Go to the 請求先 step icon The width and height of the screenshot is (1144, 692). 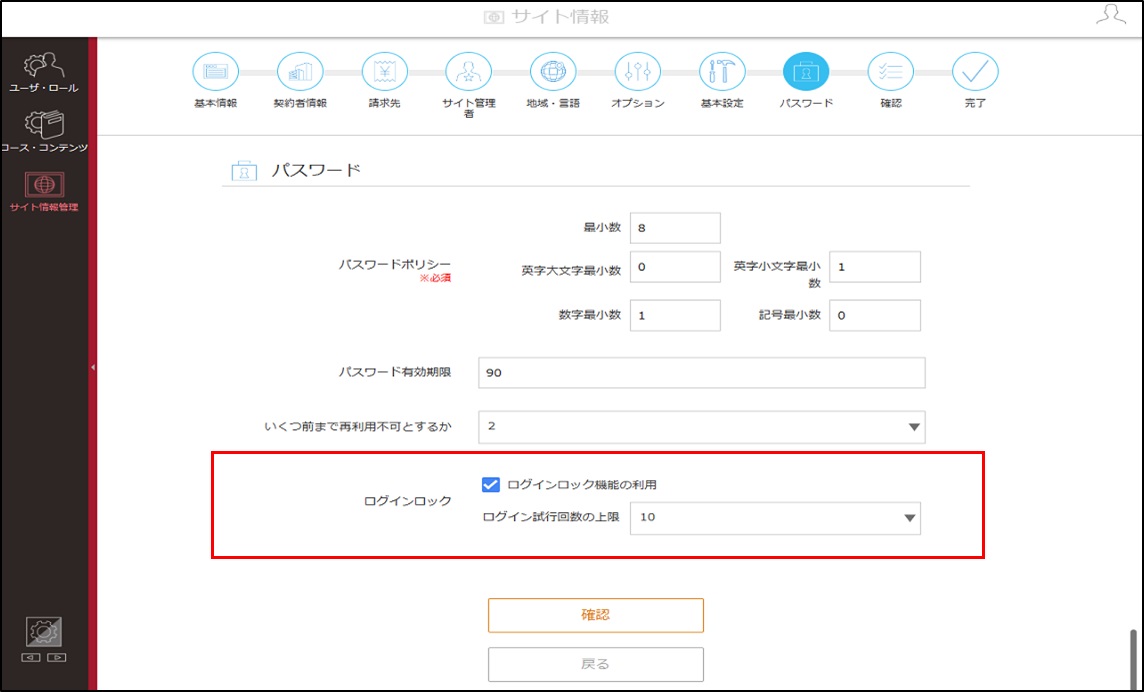384,72
